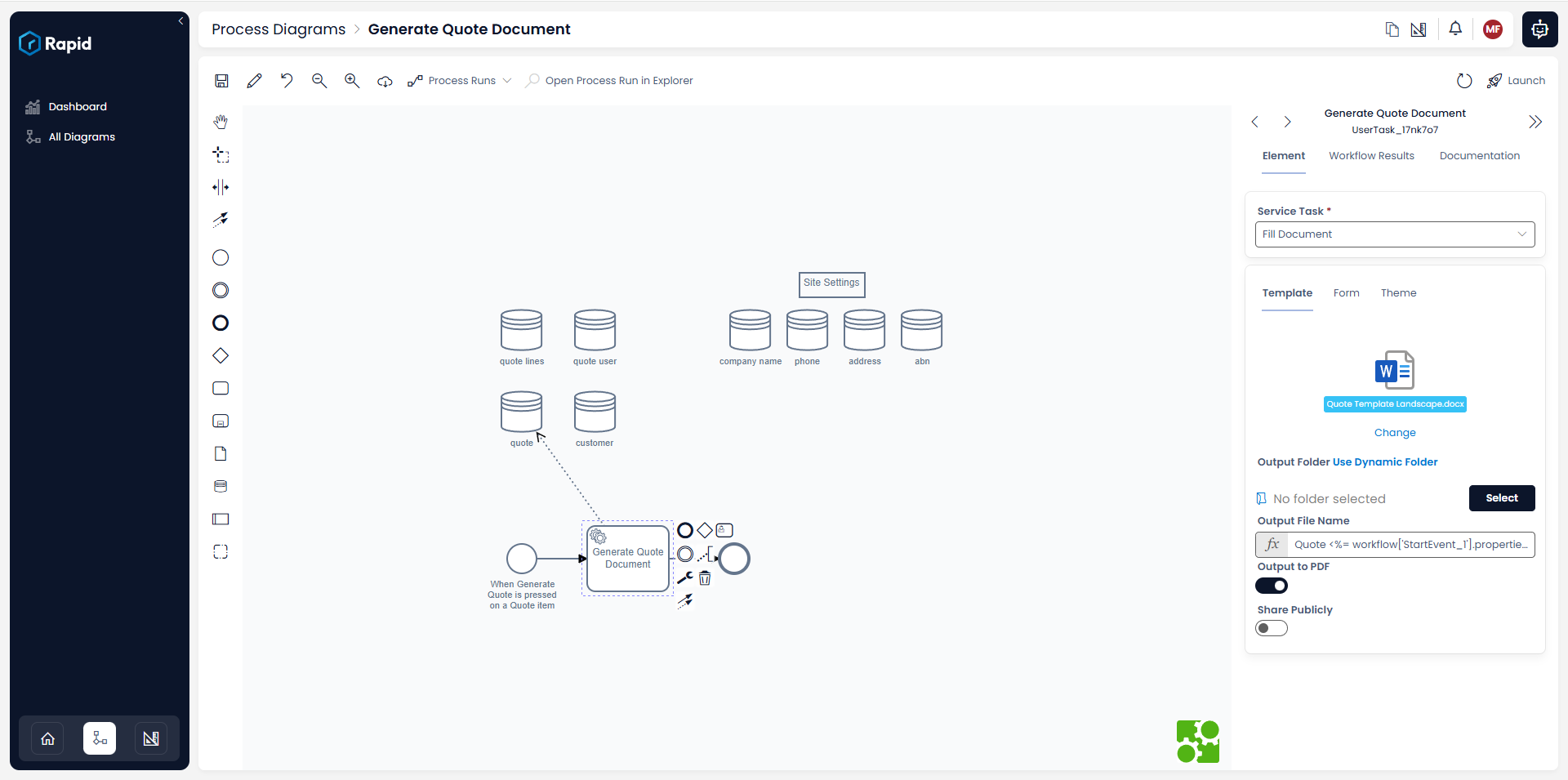Click the pencil edit icon in toolbar

click(x=254, y=81)
